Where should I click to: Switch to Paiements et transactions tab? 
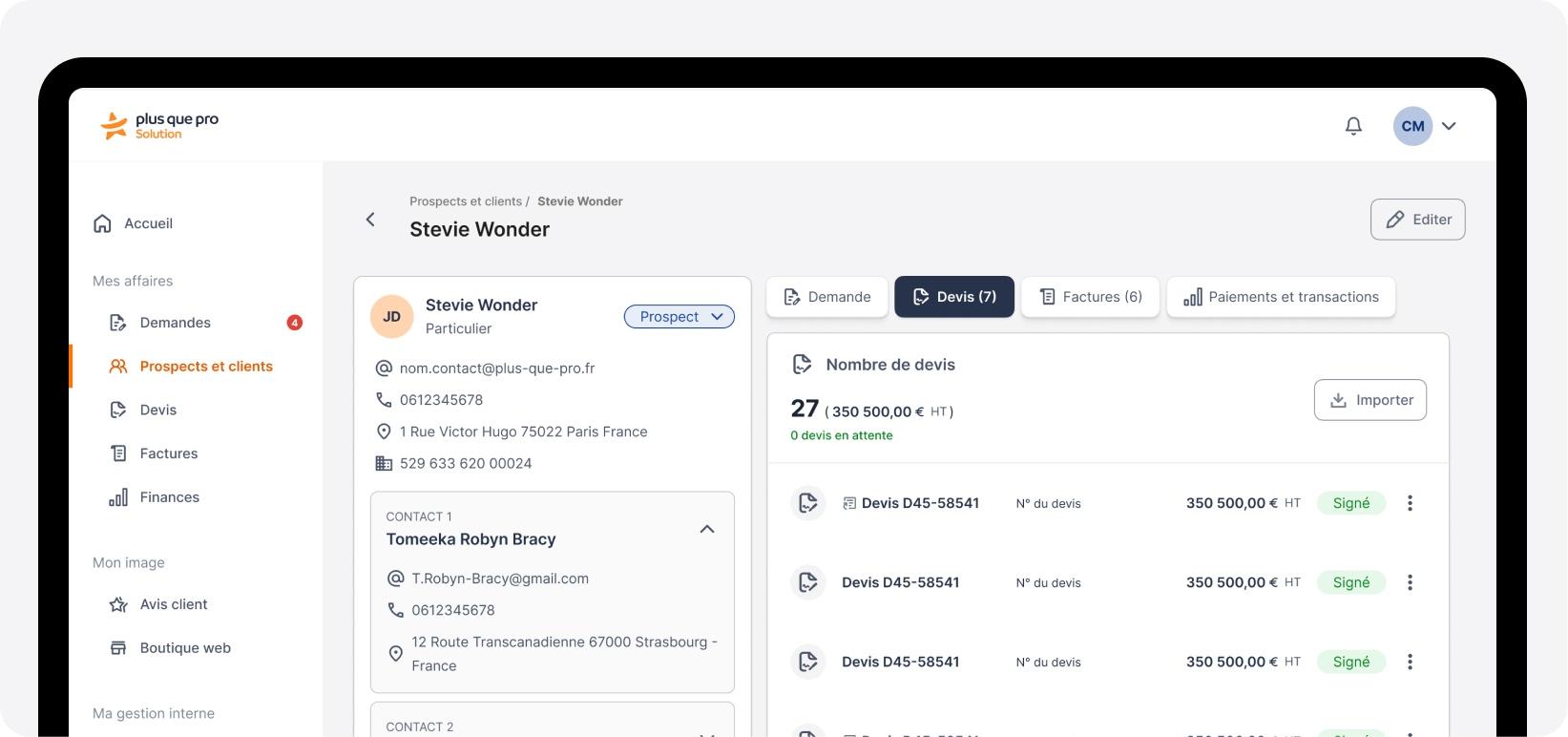[x=1281, y=297]
